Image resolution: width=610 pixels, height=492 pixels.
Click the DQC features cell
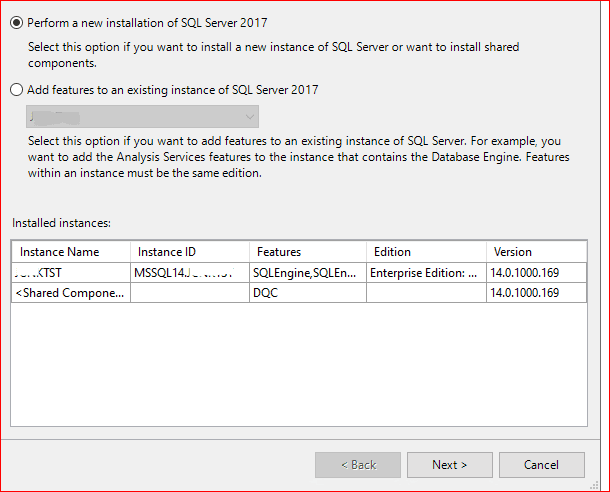[307, 292]
